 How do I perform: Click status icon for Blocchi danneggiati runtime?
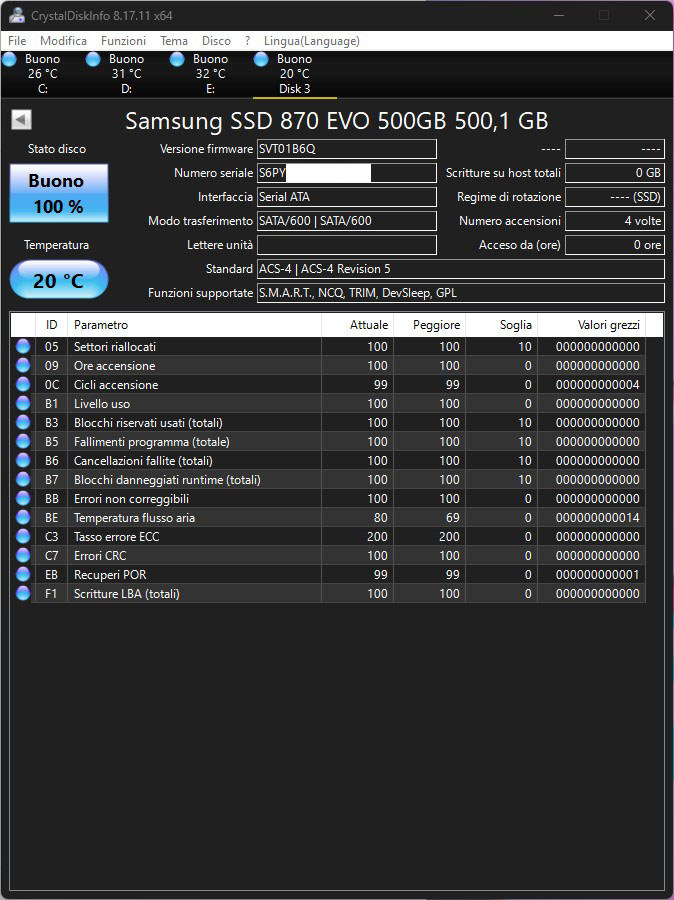tap(23, 479)
